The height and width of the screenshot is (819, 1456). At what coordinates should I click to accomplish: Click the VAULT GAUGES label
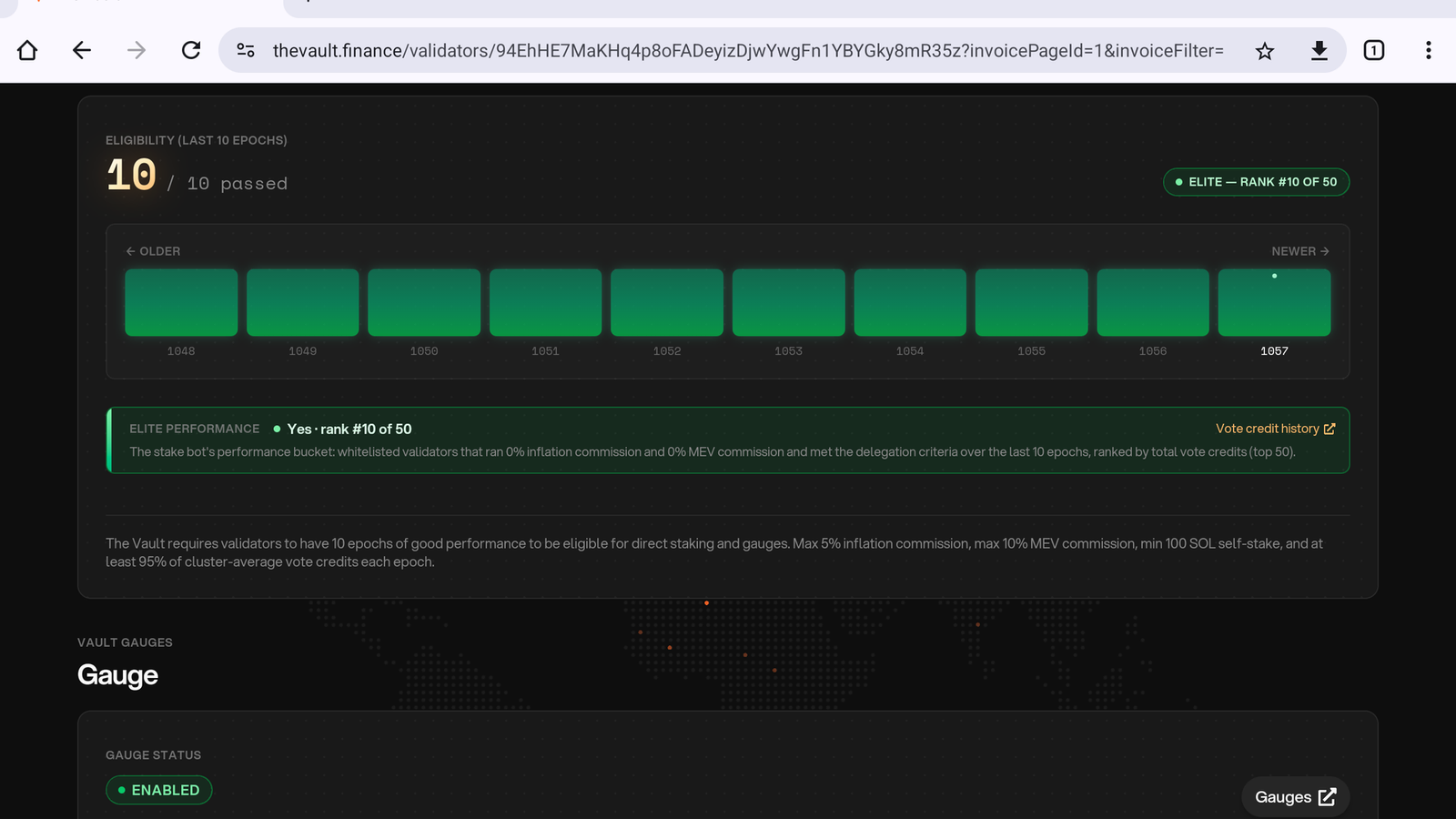[125, 642]
